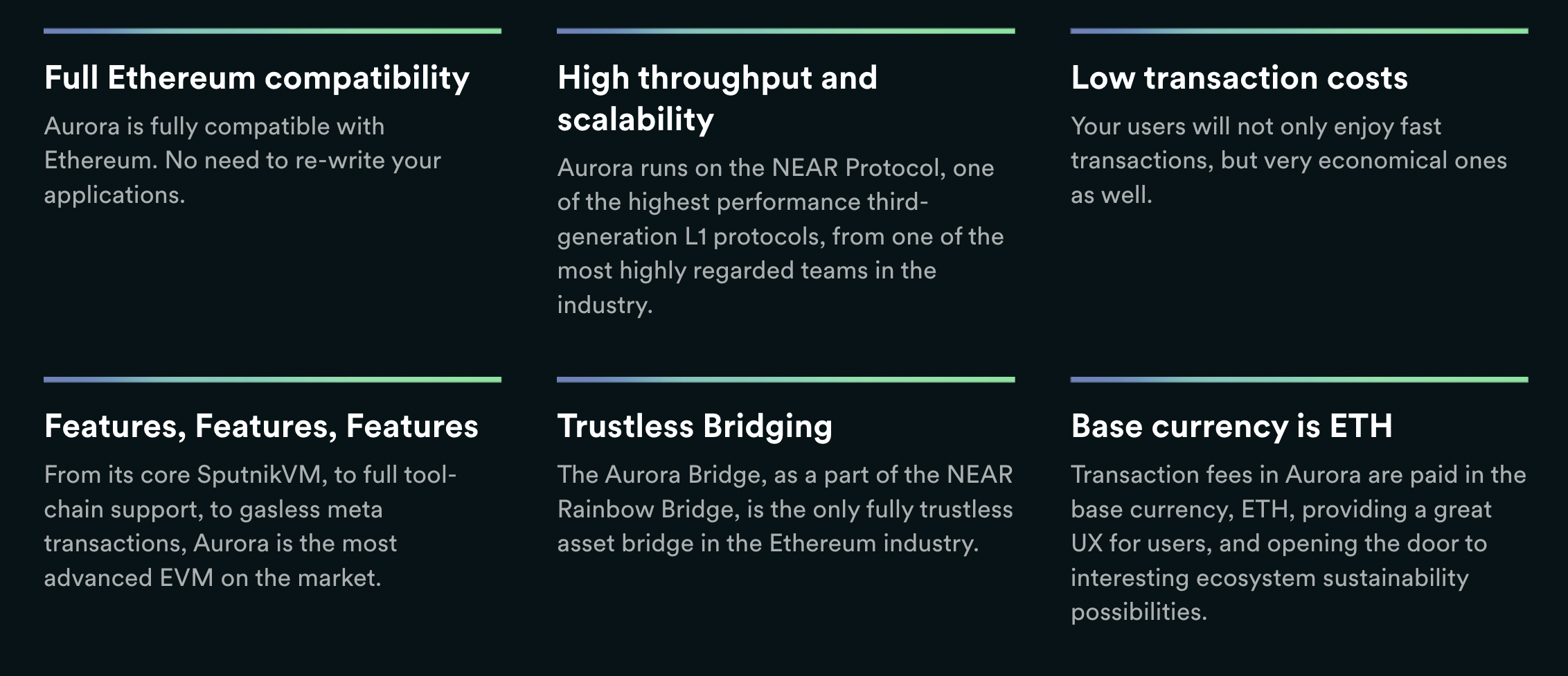This screenshot has width=1568, height=676.
Task: Click the Base currency is ETH heading
Action: [x=1231, y=427]
